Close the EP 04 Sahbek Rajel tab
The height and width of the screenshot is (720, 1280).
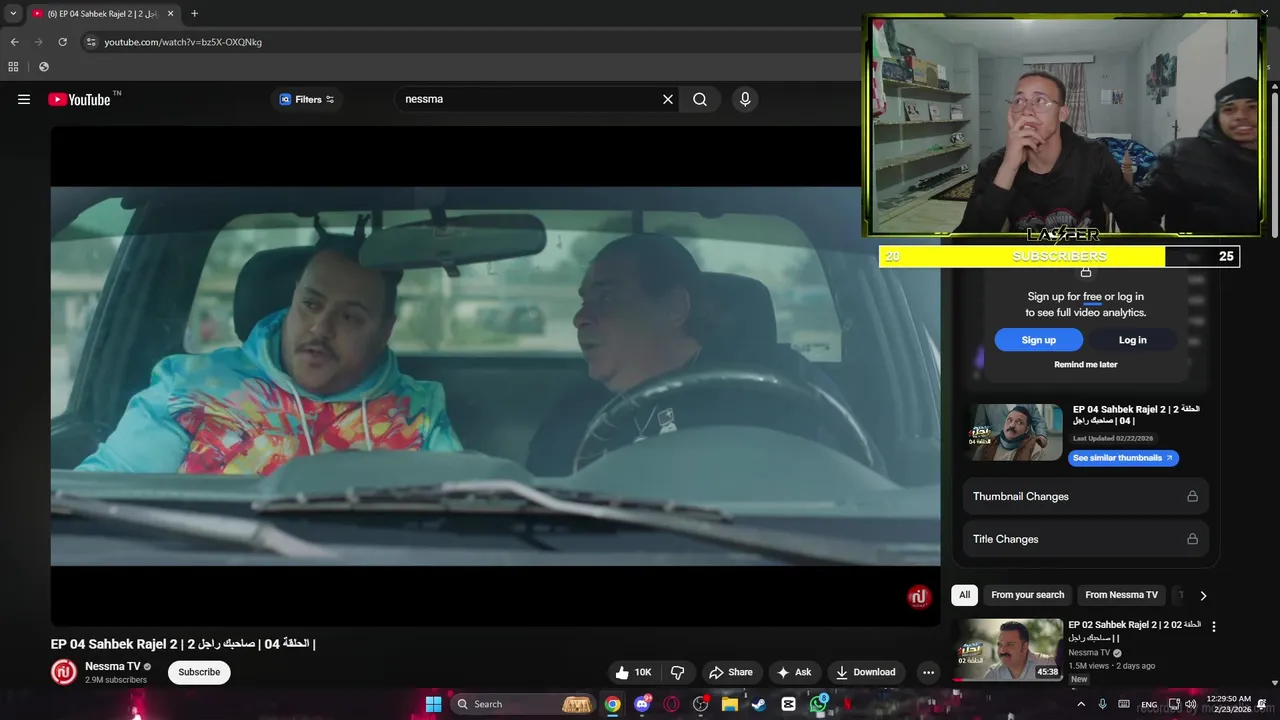170,14
